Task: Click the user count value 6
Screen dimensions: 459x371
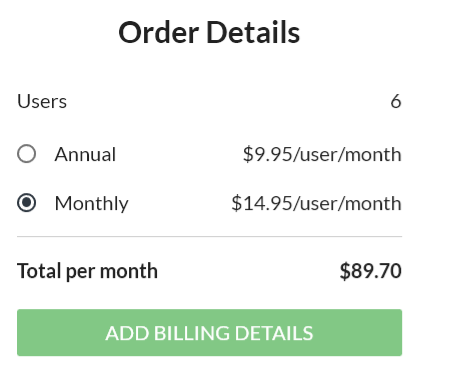Action: 396,101
